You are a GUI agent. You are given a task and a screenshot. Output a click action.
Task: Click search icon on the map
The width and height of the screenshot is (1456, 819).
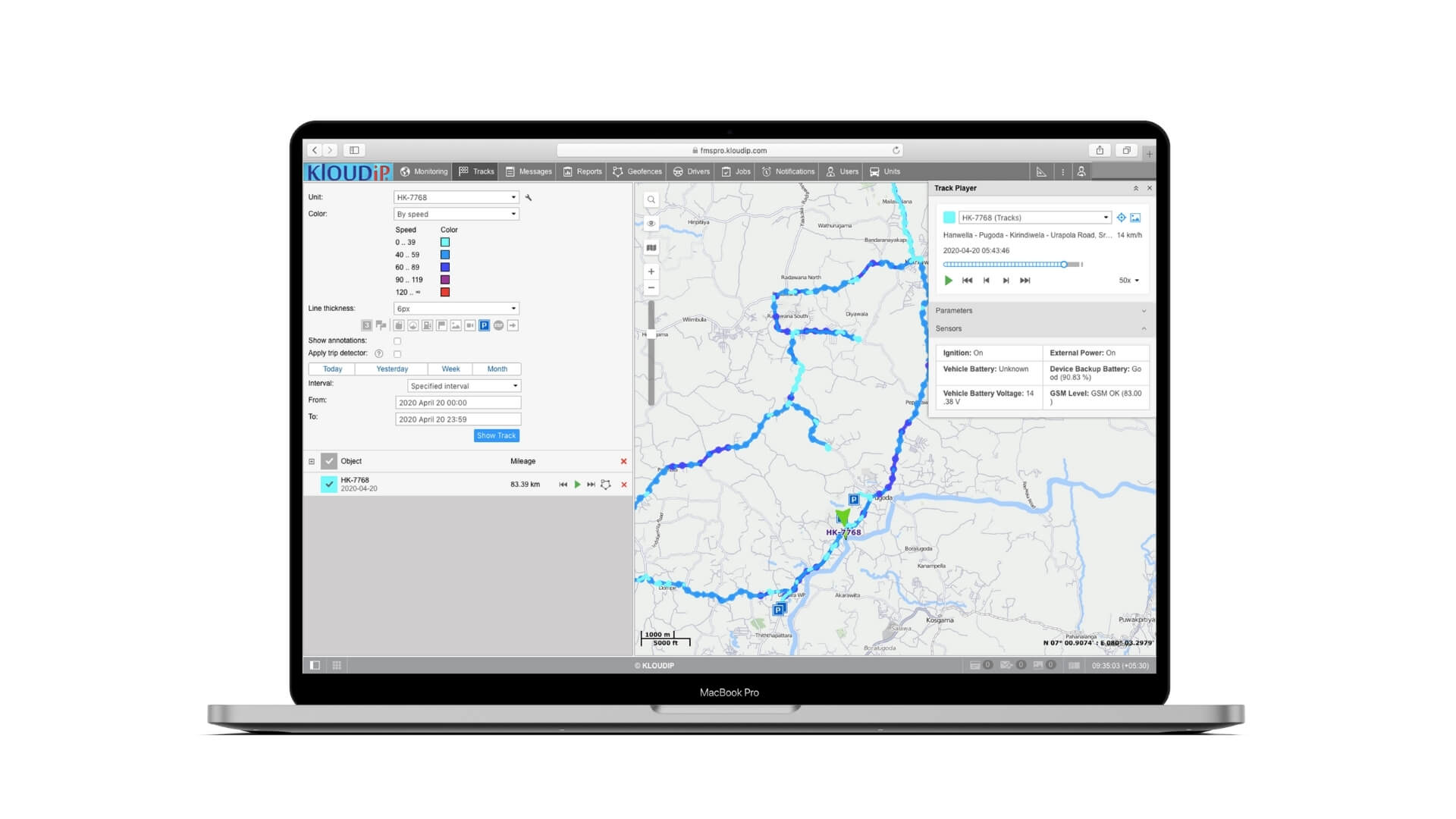[x=651, y=200]
